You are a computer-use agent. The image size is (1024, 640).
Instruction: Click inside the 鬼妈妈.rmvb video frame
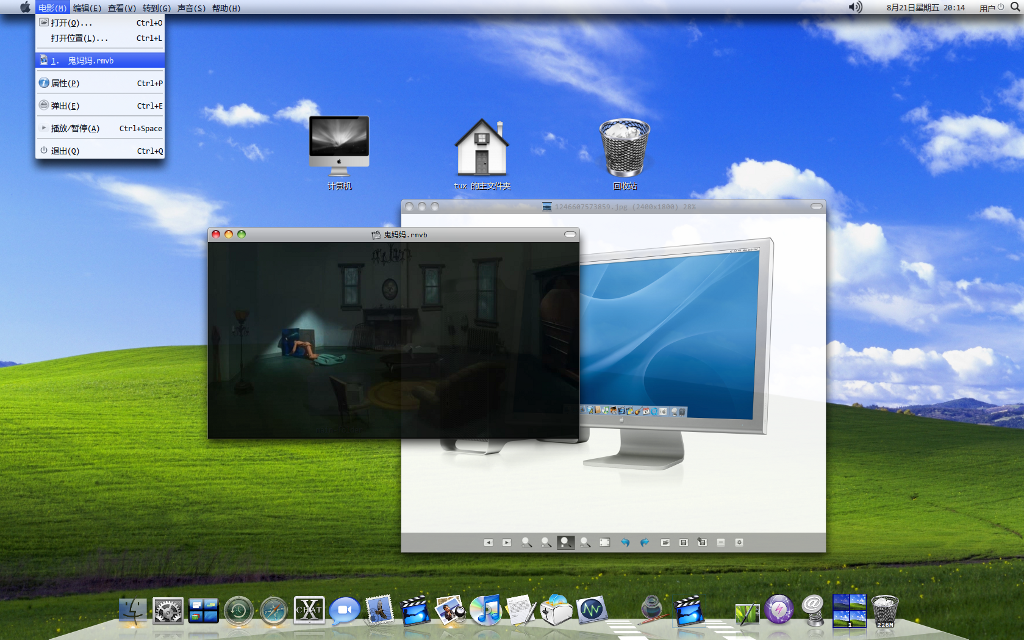pyautogui.click(x=393, y=340)
